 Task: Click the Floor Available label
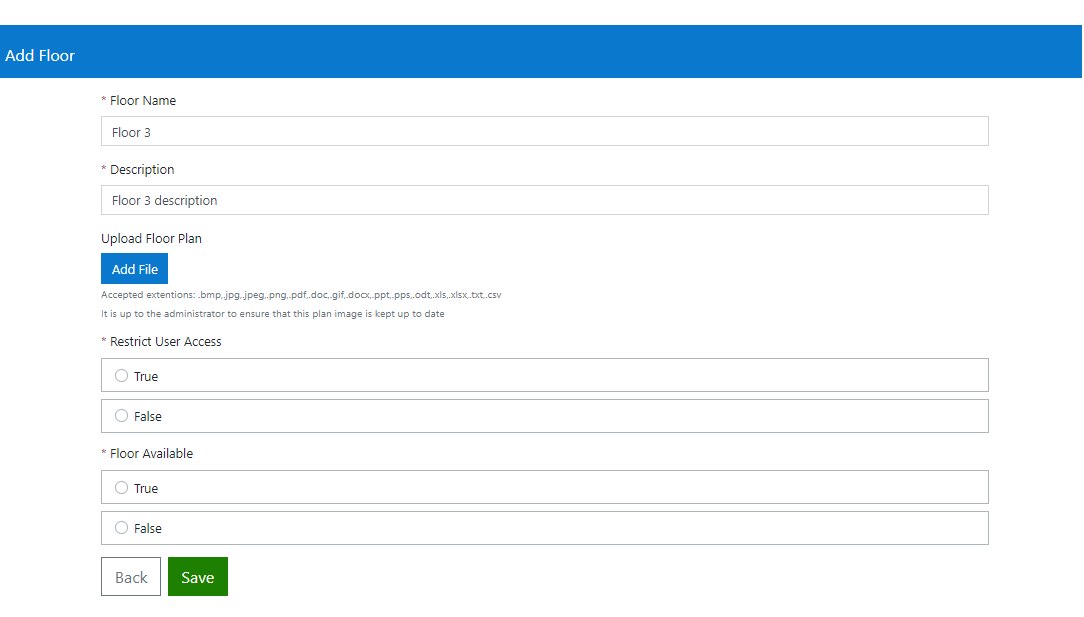(151, 454)
